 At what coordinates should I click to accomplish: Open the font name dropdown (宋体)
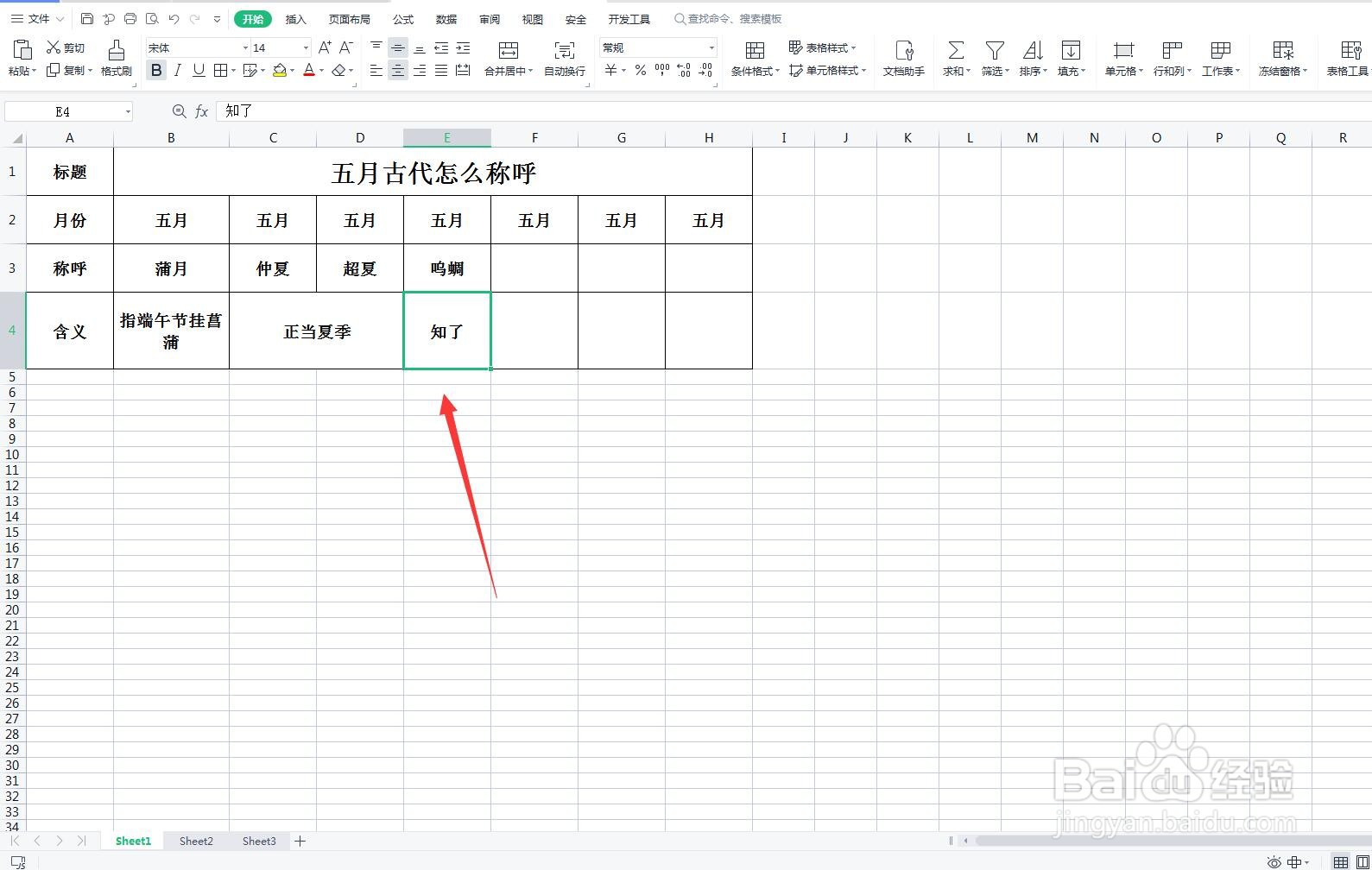click(245, 47)
